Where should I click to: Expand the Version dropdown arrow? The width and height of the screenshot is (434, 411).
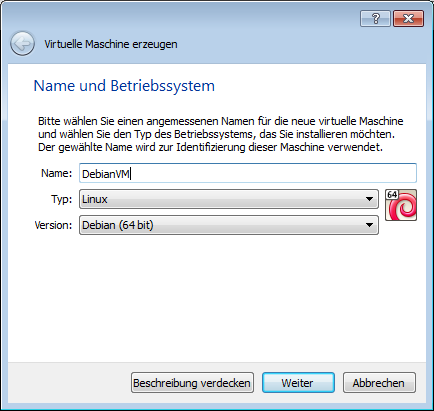[x=369, y=225]
